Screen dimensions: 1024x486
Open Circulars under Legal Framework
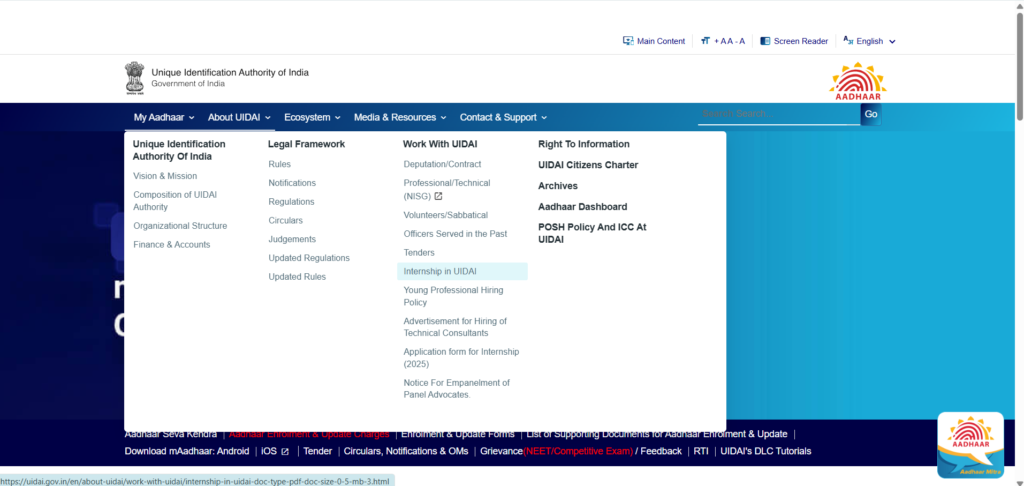click(285, 220)
